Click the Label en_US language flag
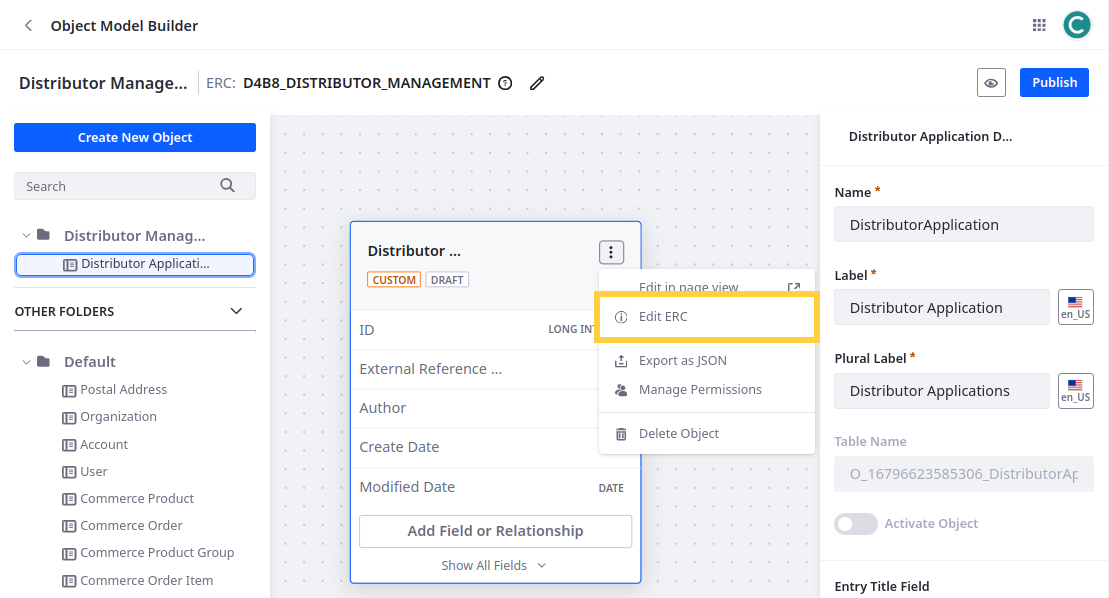The width and height of the screenshot is (1109, 598). tap(1075, 307)
